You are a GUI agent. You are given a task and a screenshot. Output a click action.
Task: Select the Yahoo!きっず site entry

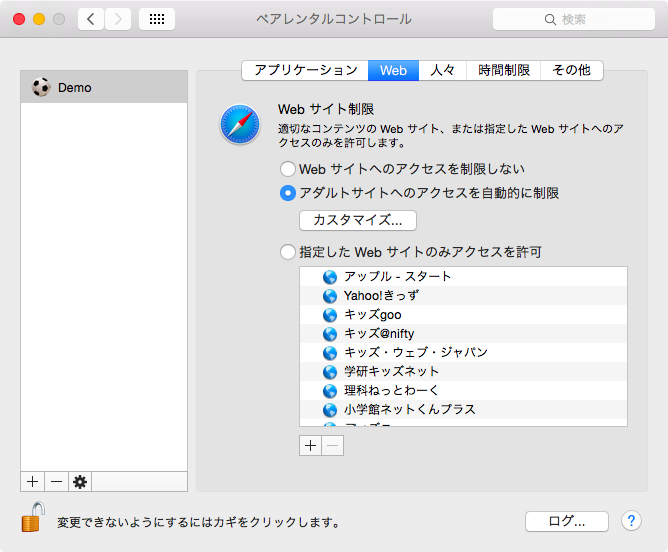click(464, 296)
